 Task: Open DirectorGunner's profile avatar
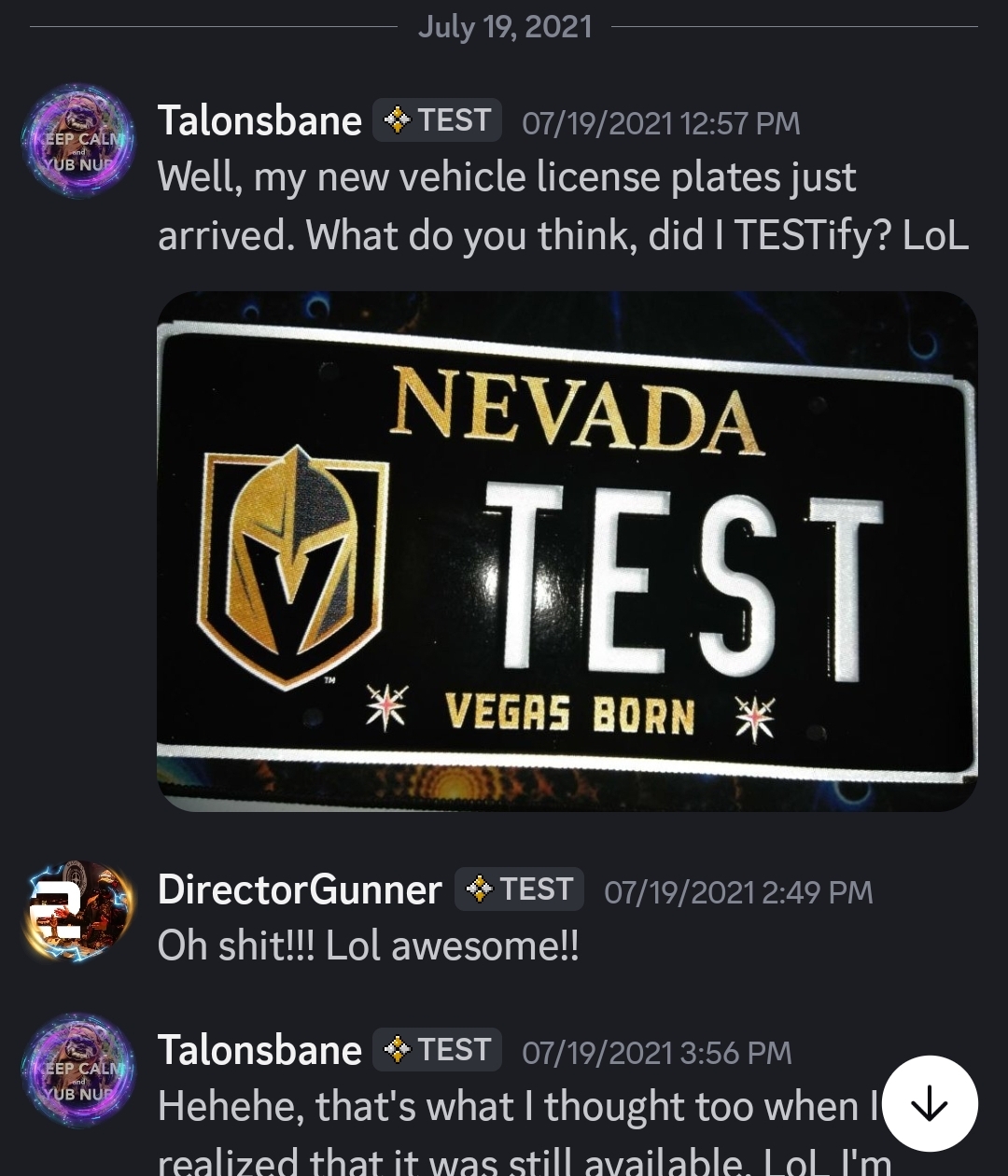pos(79,911)
